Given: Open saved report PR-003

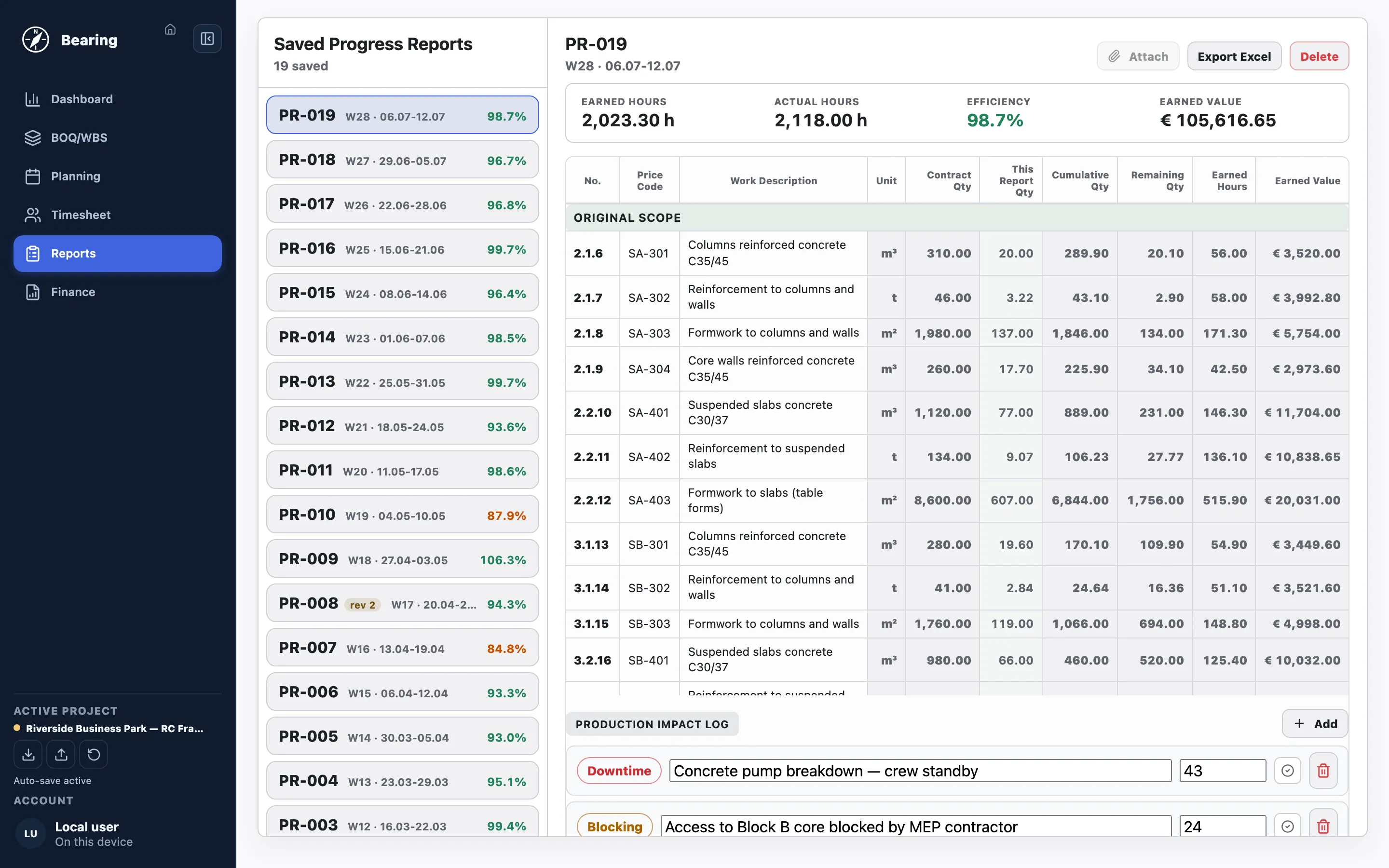Looking at the screenshot, I should click(x=402, y=822).
